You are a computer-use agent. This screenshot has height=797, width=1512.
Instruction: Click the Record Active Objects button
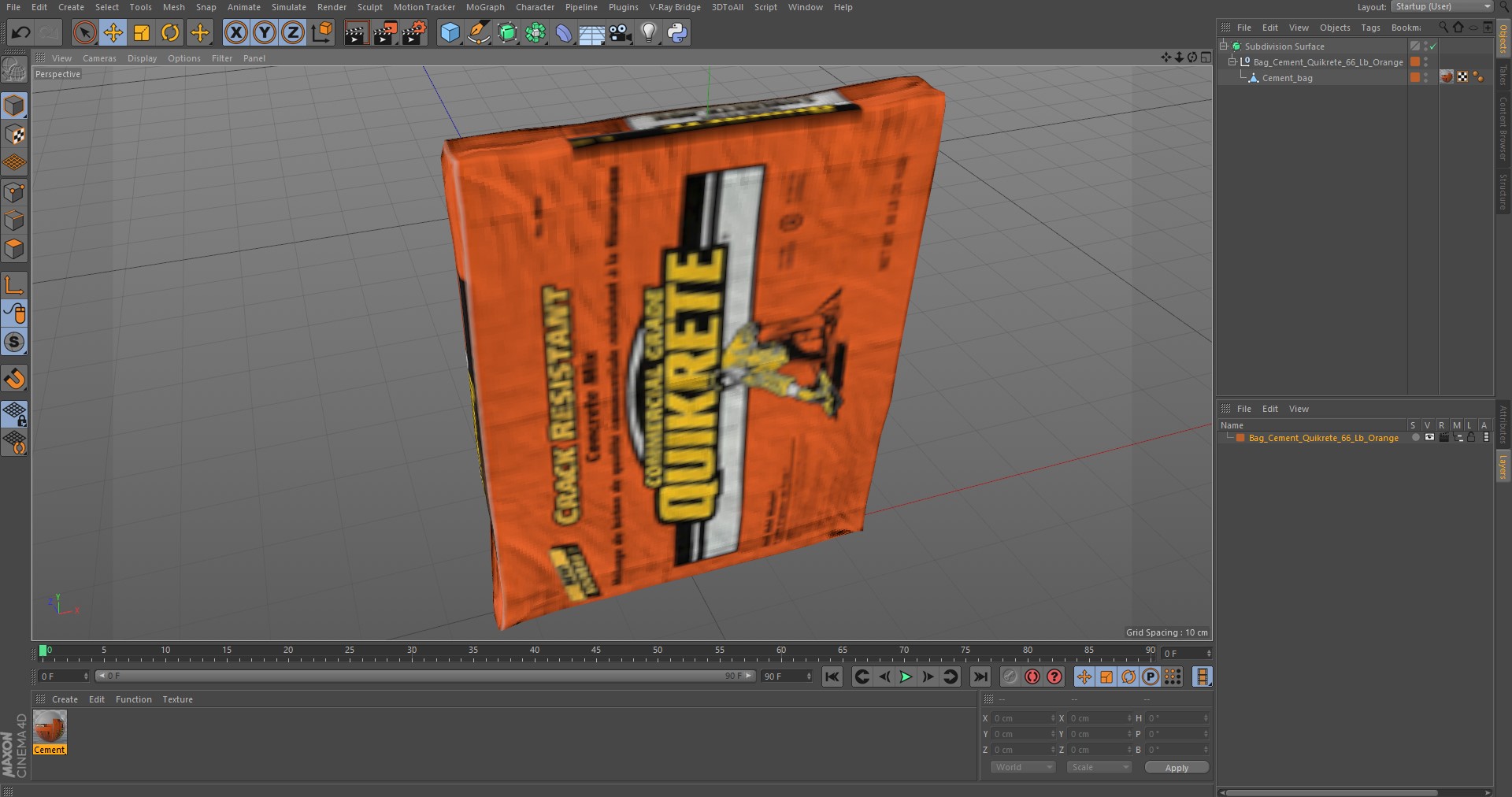pyautogui.click(x=1010, y=677)
